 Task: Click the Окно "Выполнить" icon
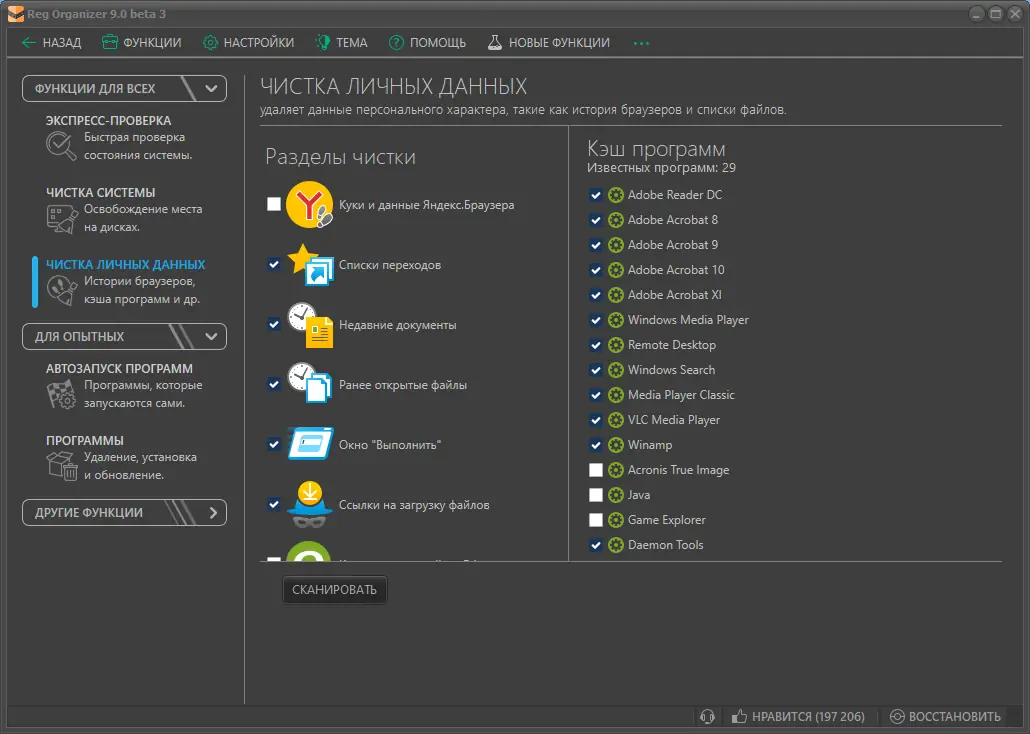pos(309,444)
